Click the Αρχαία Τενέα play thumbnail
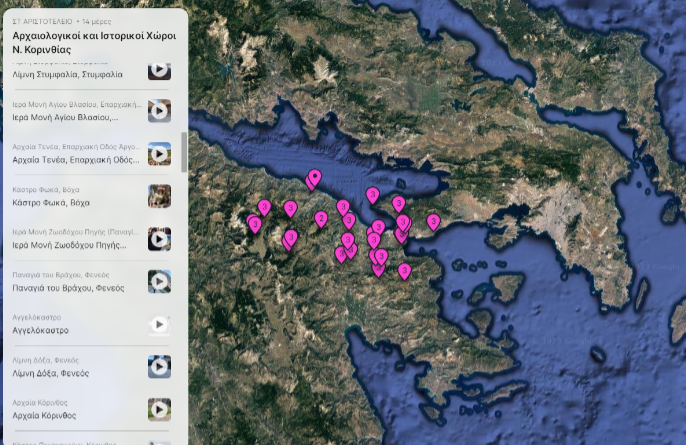This screenshot has width=686, height=445. pos(159,154)
